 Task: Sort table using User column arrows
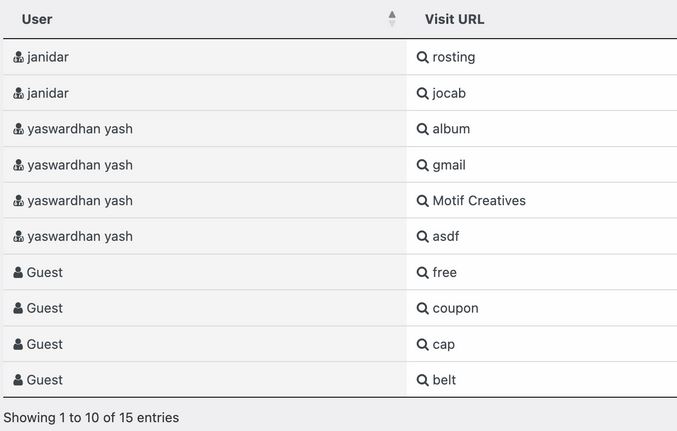[392, 19]
